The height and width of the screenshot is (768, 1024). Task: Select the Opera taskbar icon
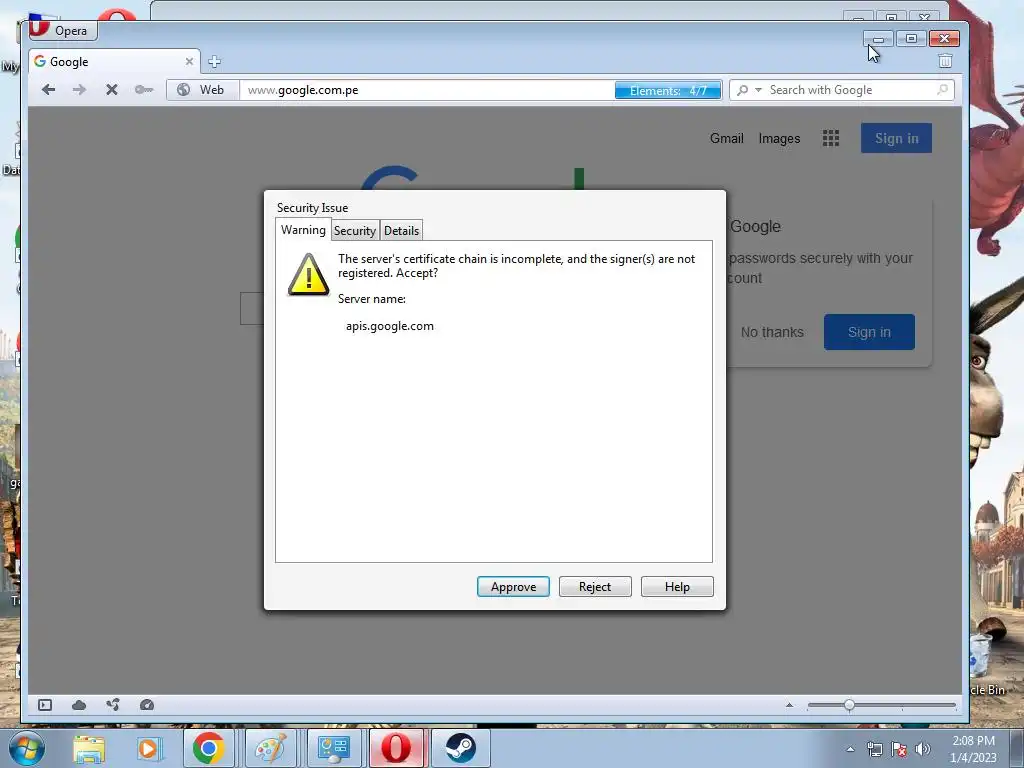pyautogui.click(x=396, y=748)
